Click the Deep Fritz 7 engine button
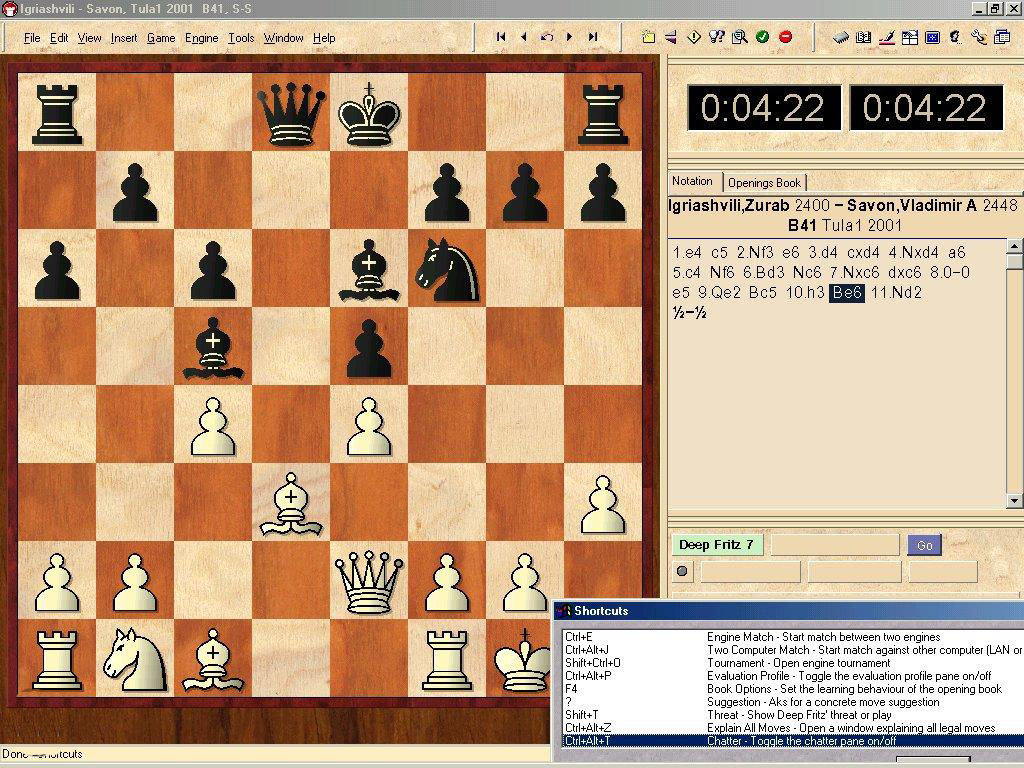The width and height of the screenshot is (1024, 768). pyautogui.click(x=716, y=545)
